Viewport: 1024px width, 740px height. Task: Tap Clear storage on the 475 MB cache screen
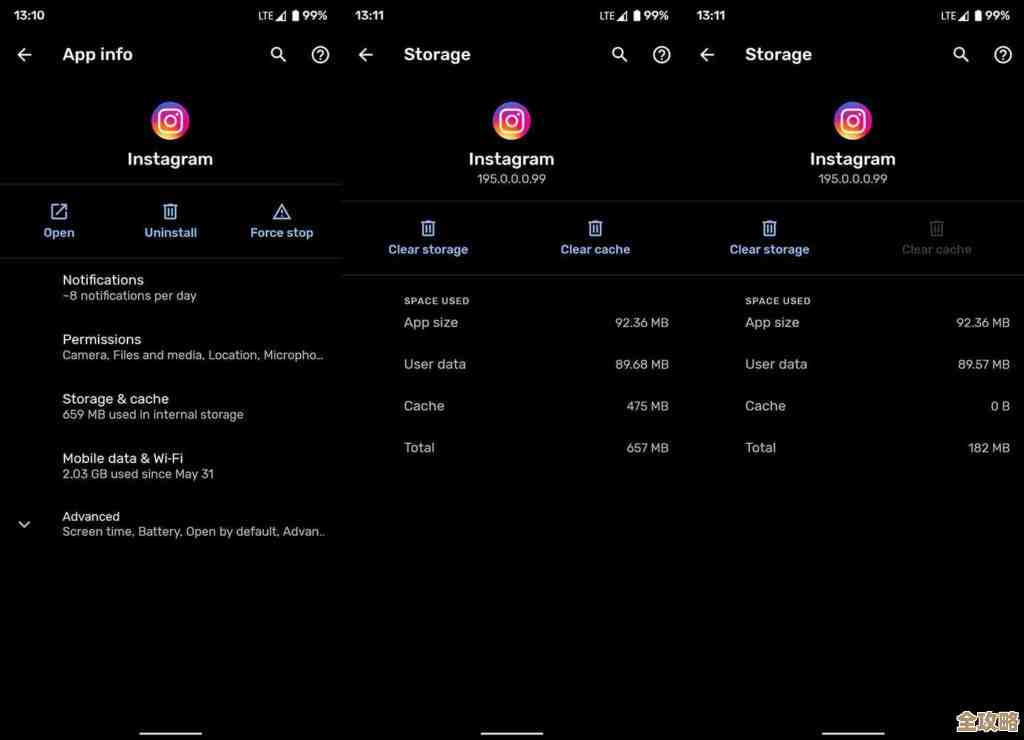428,237
